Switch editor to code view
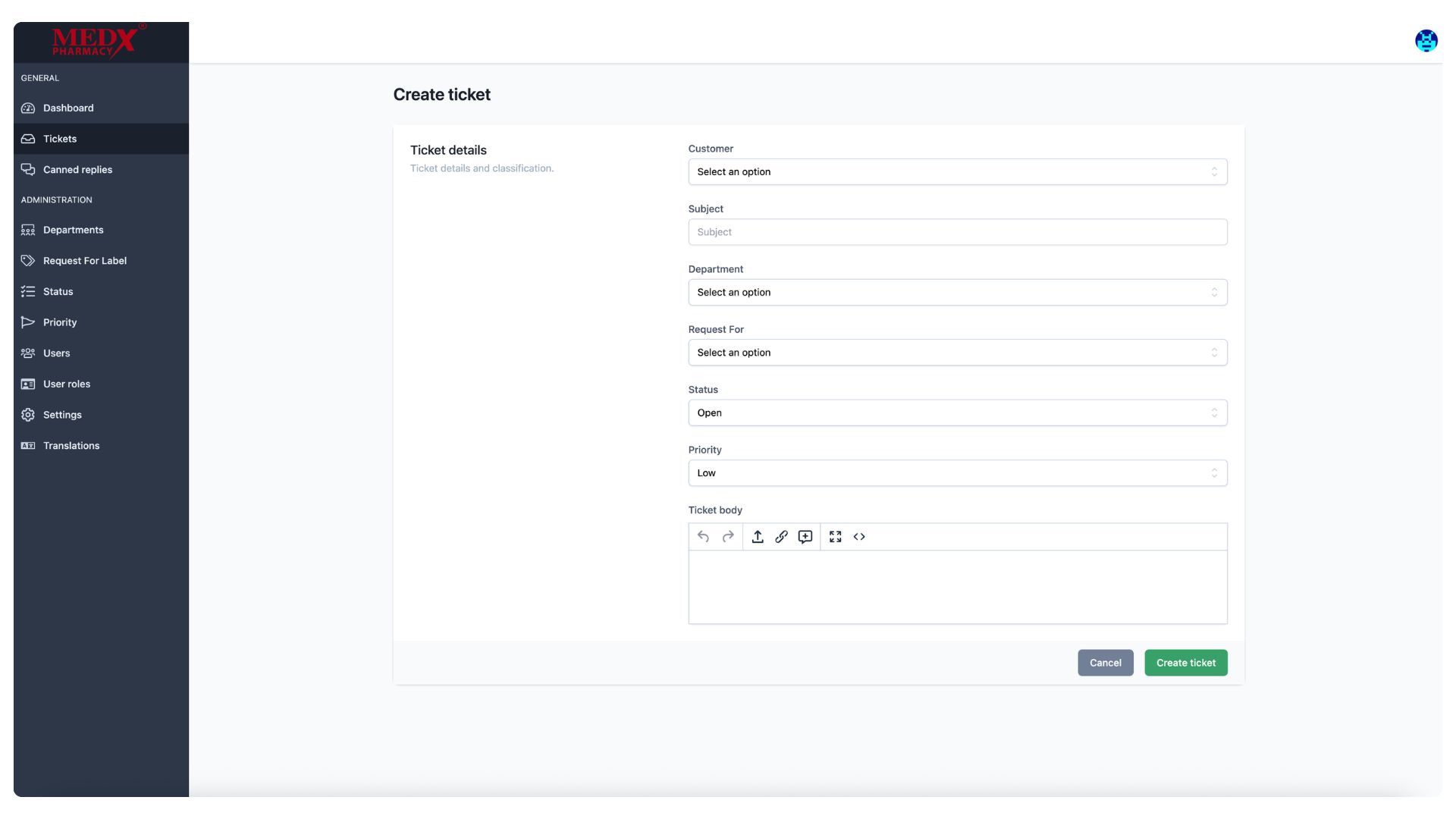The width and height of the screenshot is (1456, 819). click(x=859, y=537)
